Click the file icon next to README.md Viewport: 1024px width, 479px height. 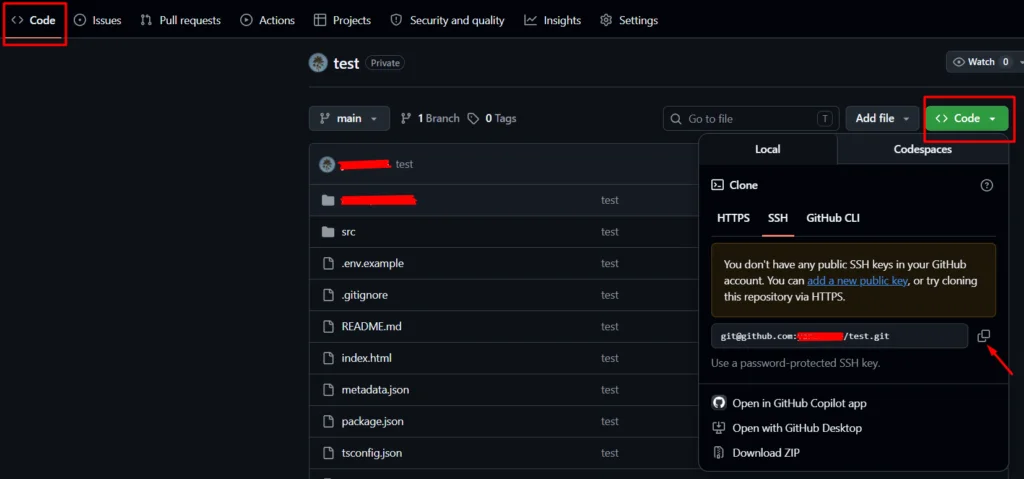pos(328,326)
